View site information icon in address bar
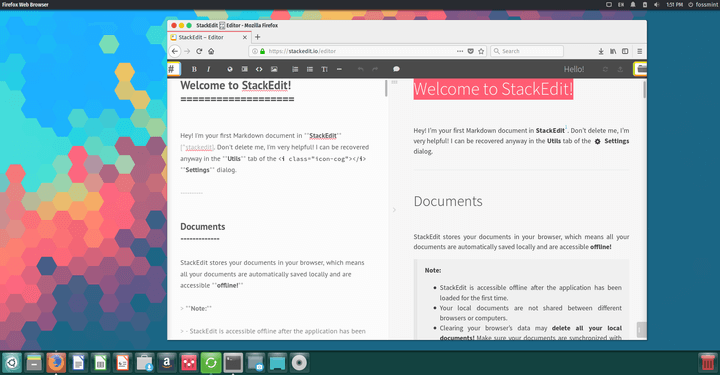This screenshot has width=720, height=375. [255, 51]
